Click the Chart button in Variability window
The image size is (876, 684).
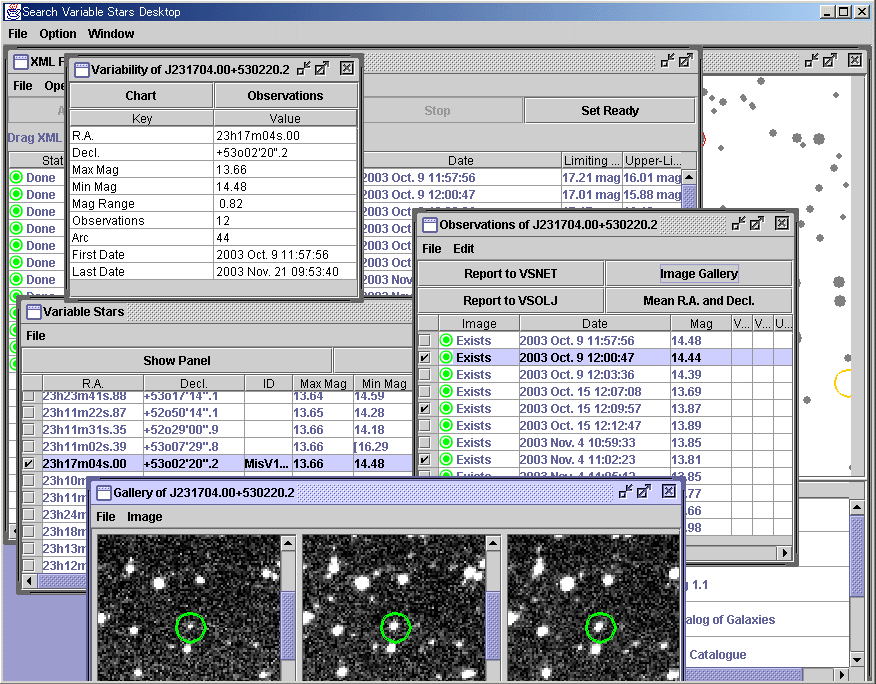coord(141,96)
